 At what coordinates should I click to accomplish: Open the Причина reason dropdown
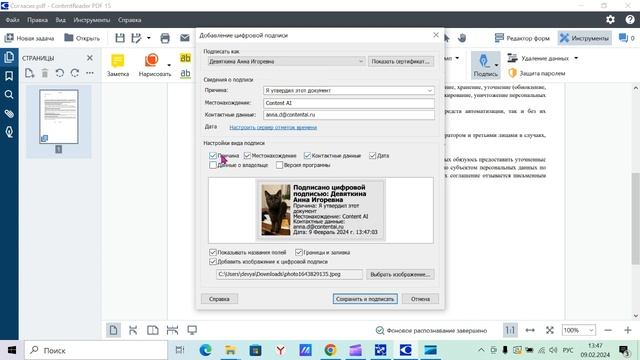(349, 90)
